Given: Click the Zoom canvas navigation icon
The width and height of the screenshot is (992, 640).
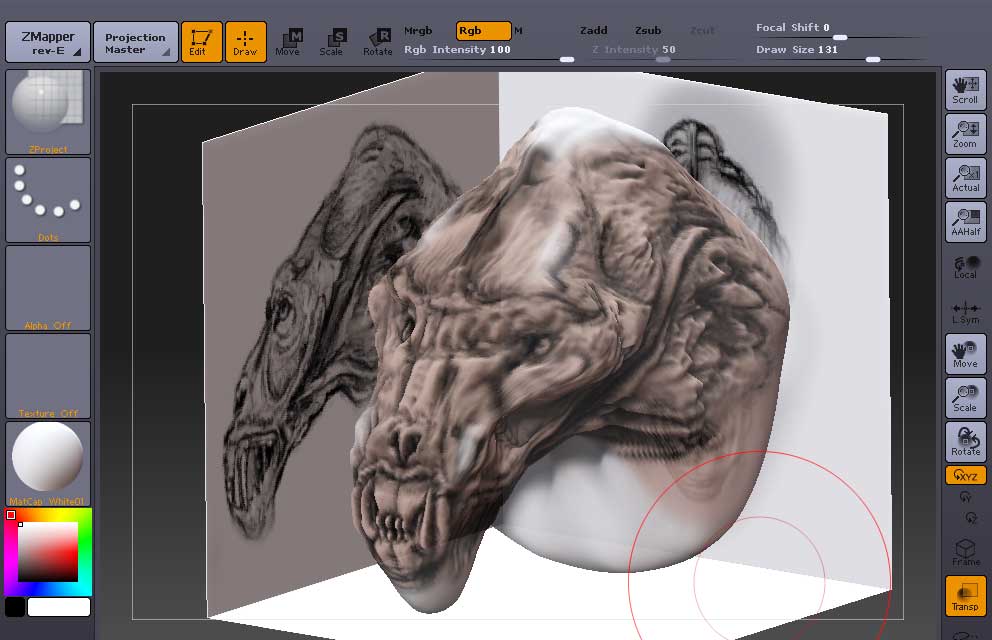Looking at the screenshot, I should click(965, 134).
